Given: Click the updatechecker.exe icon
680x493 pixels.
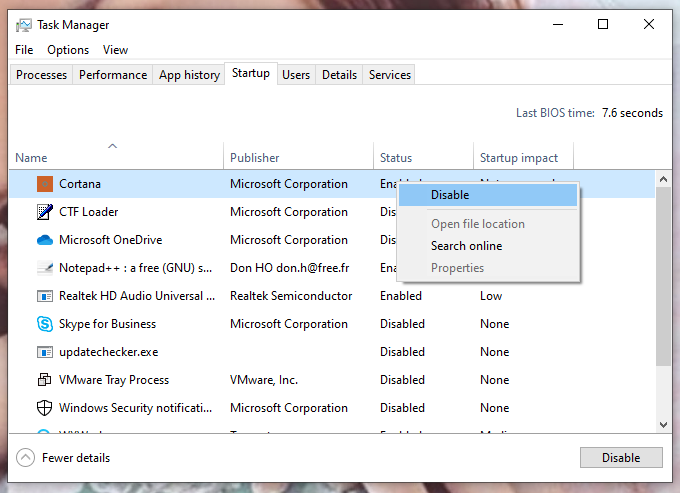Looking at the screenshot, I should [45, 352].
